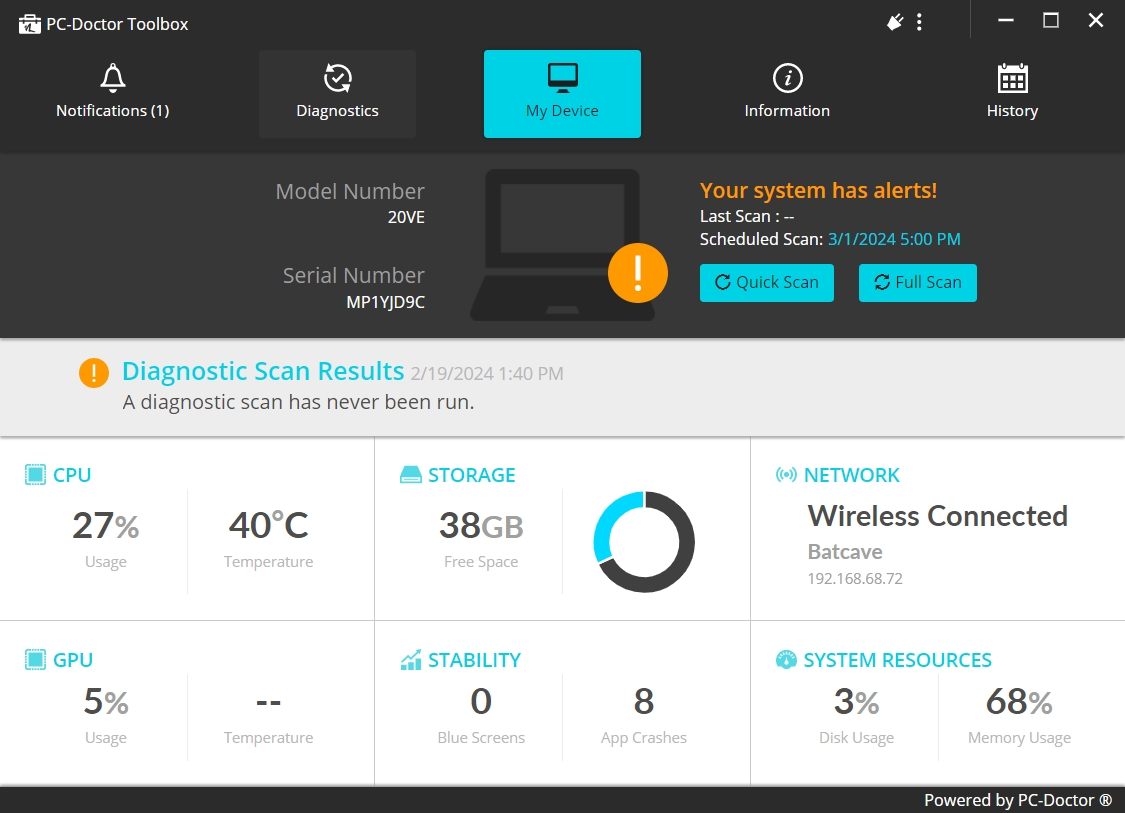Click the GPU chip icon

coord(35,659)
